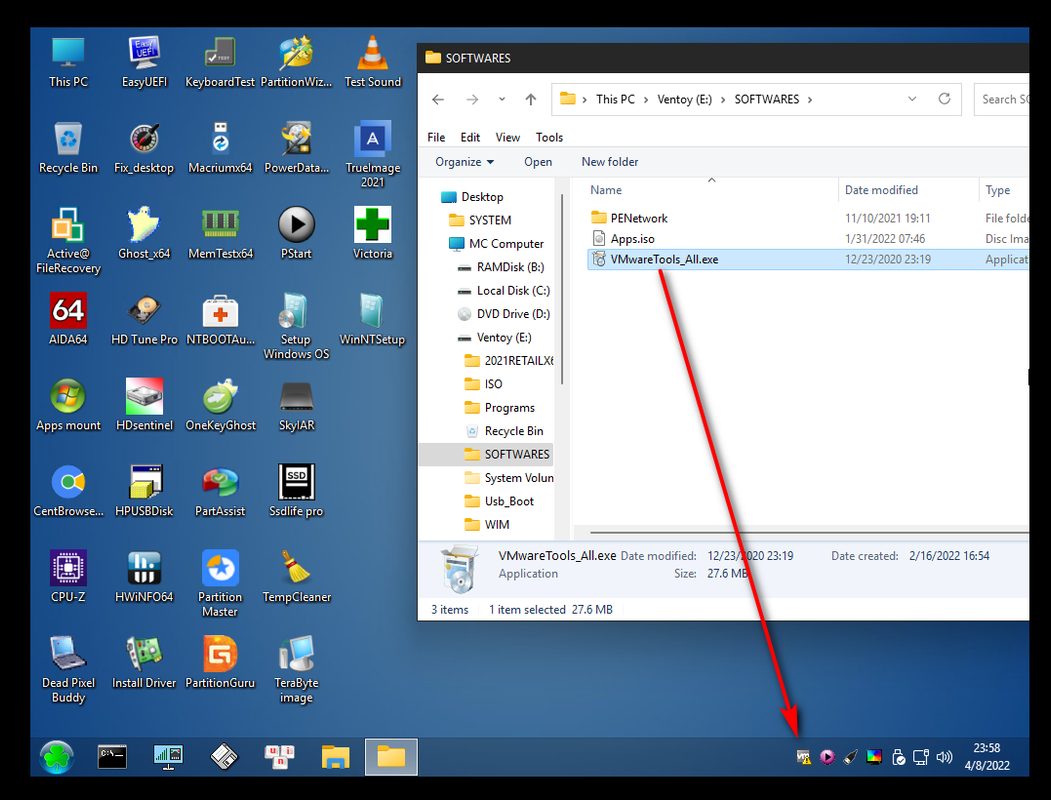Open the Edit menu
Viewport: 1051px width, 800px height.
coord(470,137)
